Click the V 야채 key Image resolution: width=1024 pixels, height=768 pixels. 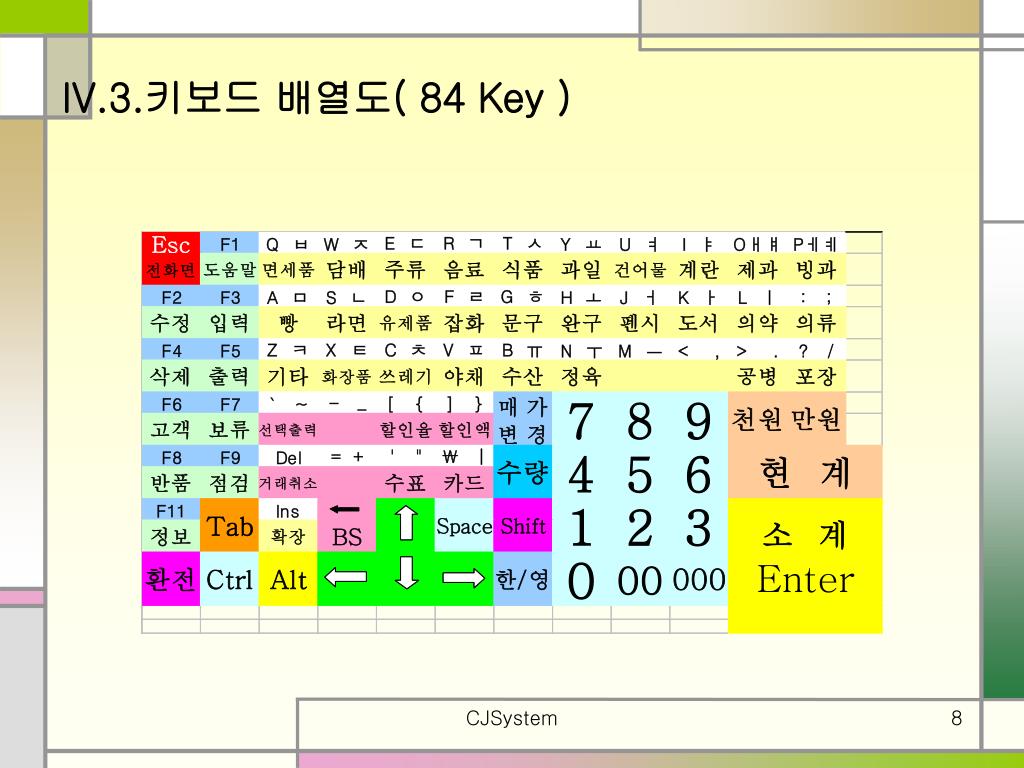pyautogui.click(x=464, y=365)
